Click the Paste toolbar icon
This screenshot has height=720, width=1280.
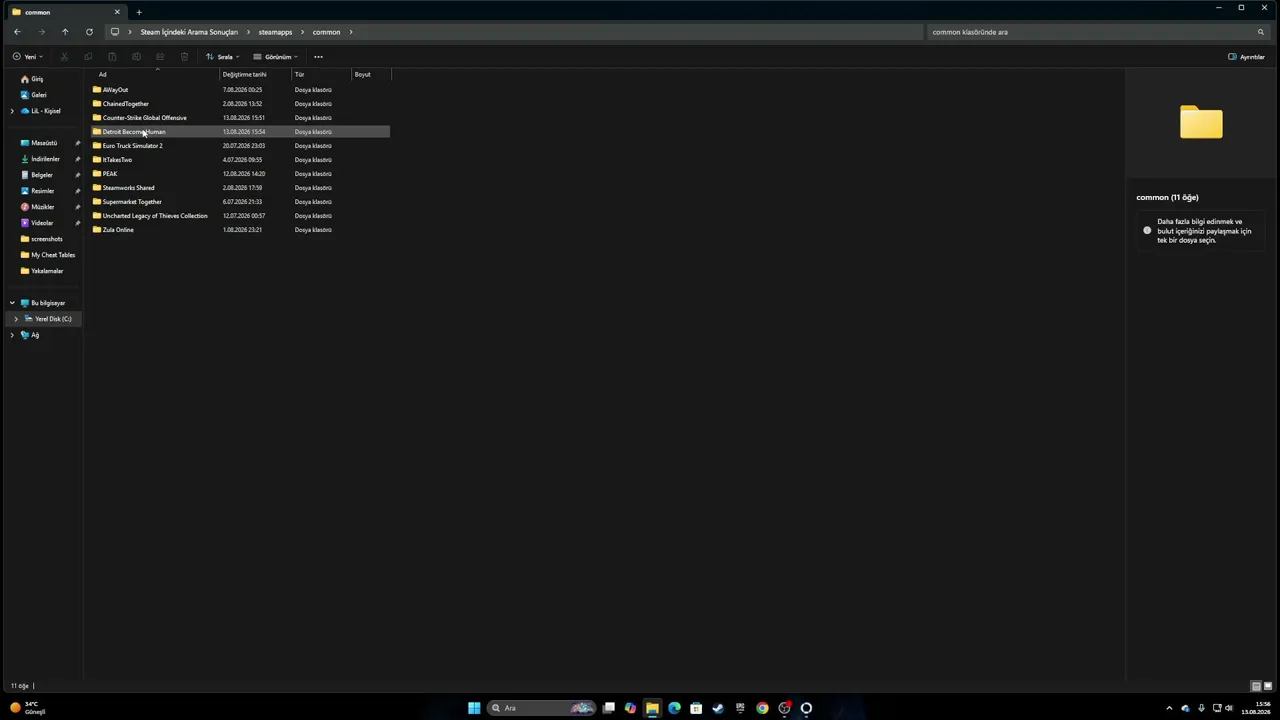coord(112,57)
